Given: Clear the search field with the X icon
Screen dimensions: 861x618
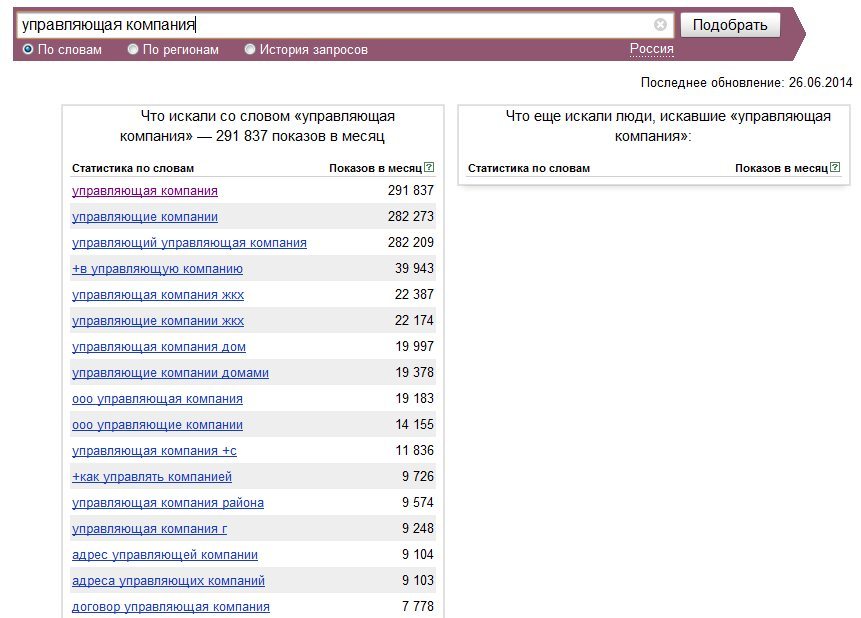Looking at the screenshot, I should point(660,24).
